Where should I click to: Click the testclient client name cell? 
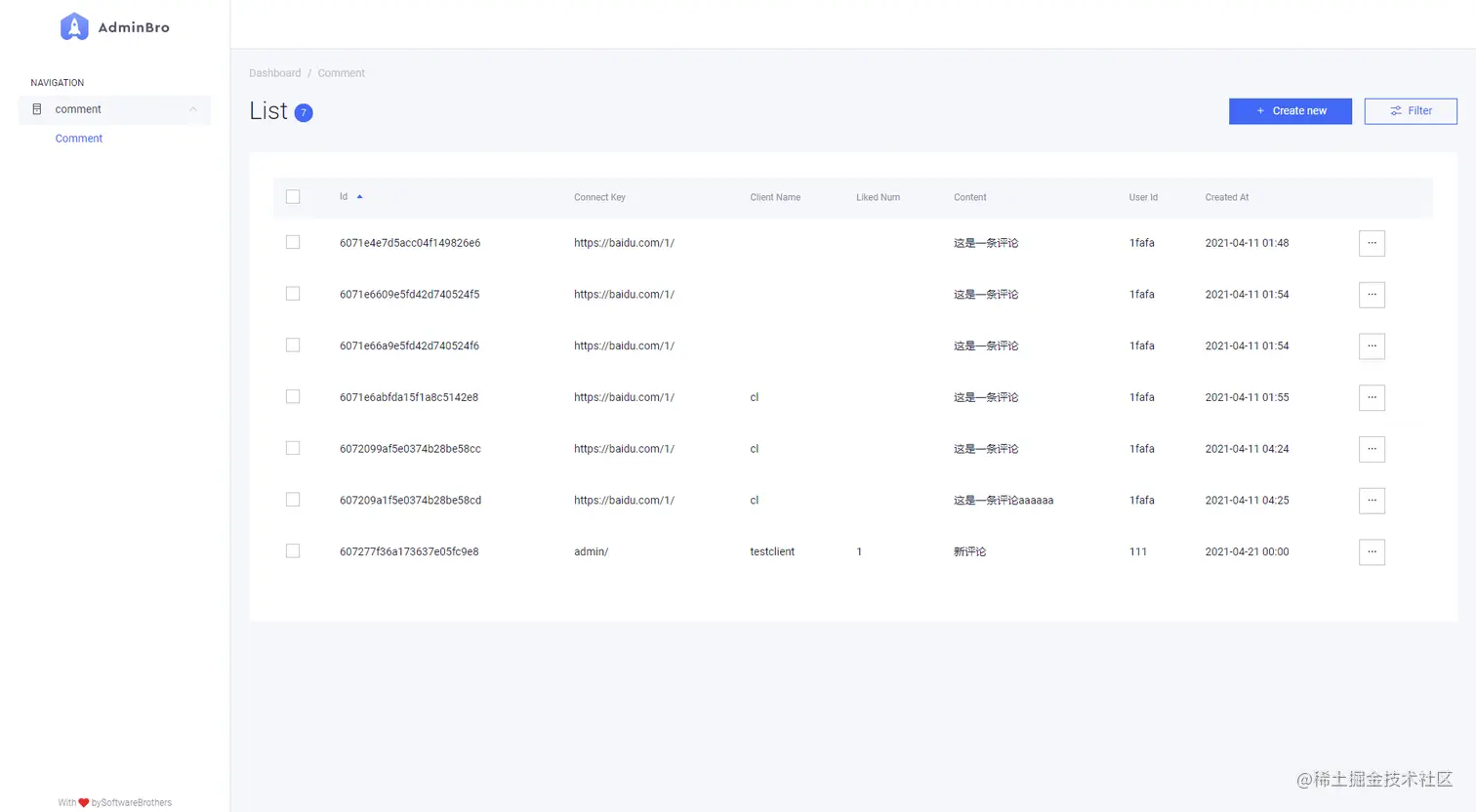pos(772,552)
